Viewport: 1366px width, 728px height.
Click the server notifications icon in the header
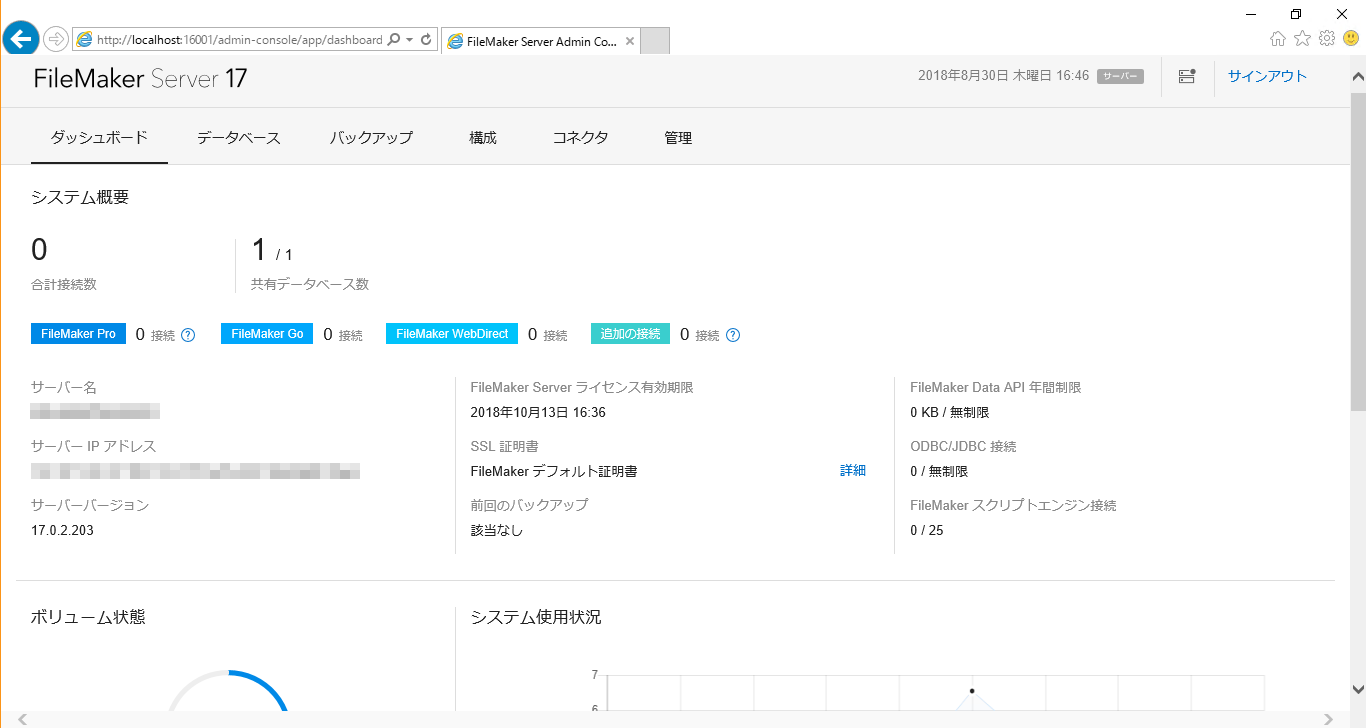(1186, 75)
